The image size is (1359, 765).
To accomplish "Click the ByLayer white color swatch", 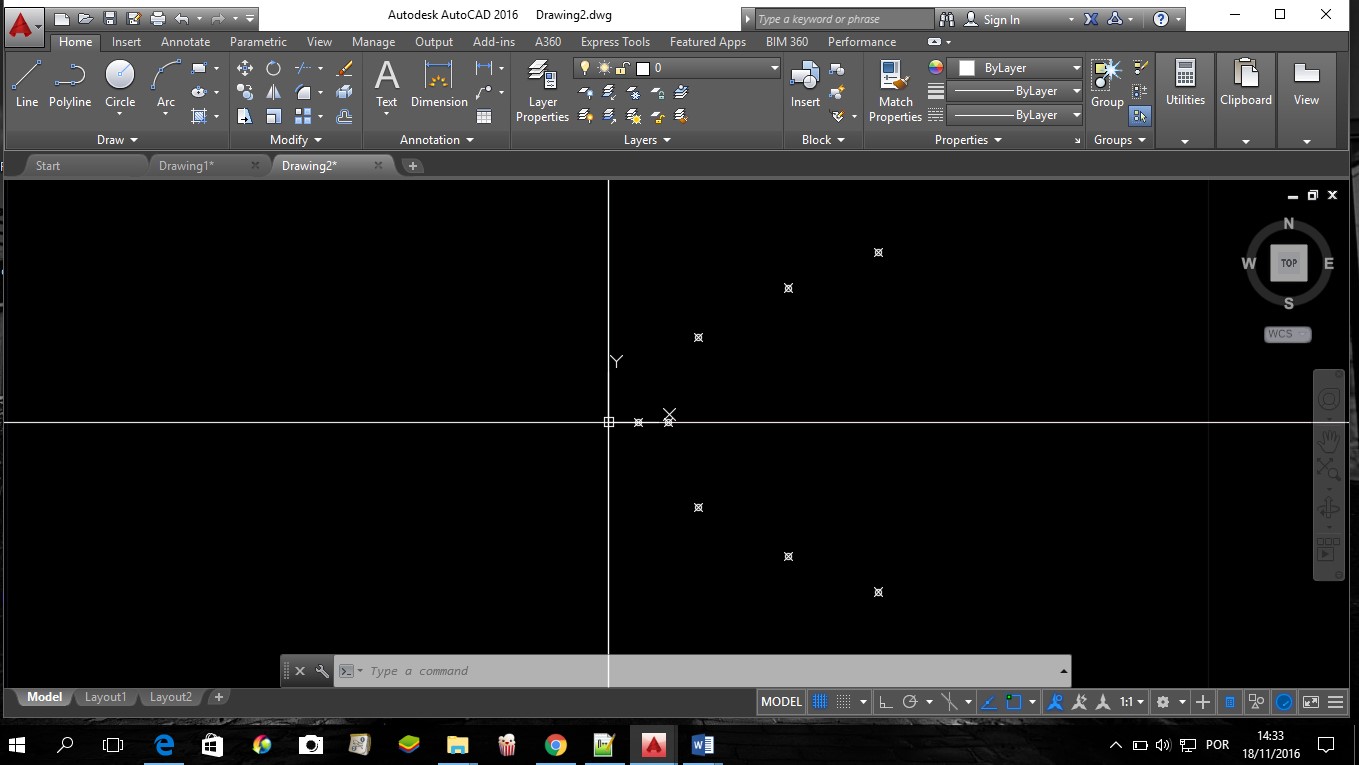I will [967, 68].
